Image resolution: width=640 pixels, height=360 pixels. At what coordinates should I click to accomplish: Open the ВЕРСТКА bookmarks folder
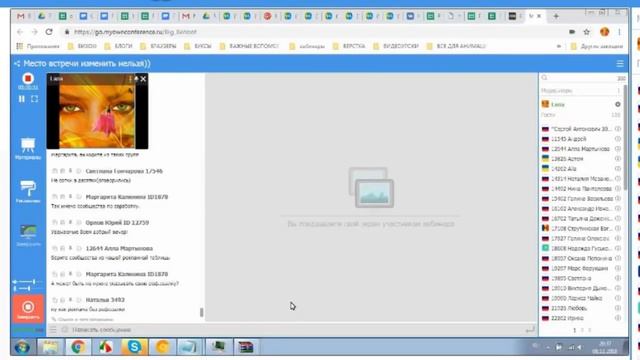tap(349, 46)
